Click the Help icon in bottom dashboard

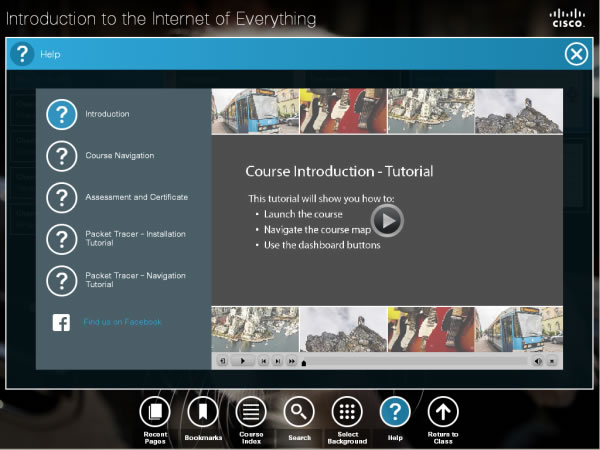(395, 411)
